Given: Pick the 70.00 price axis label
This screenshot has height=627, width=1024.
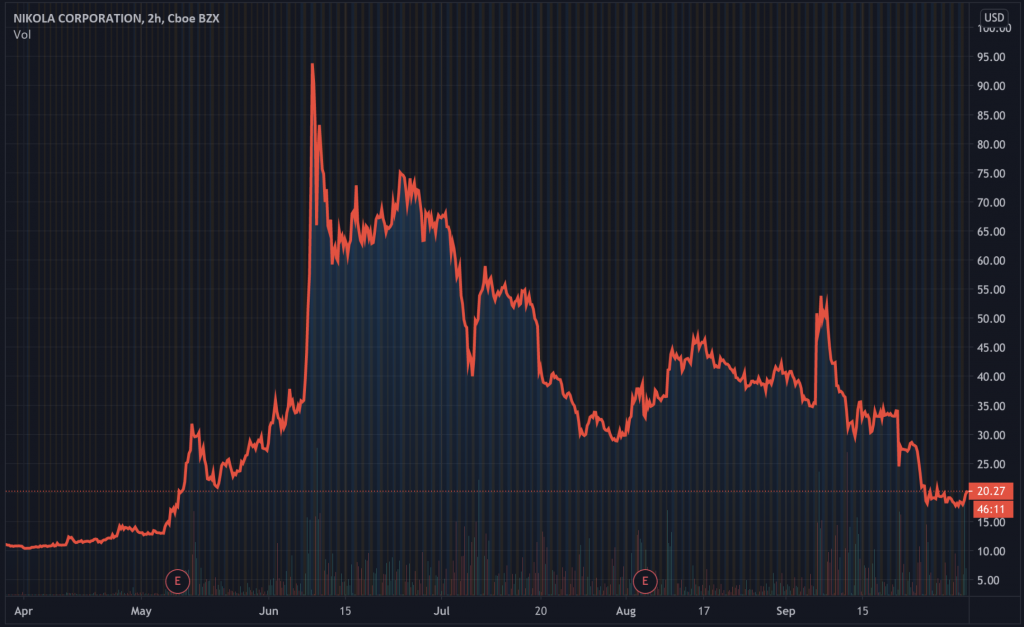Looking at the screenshot, I should click(x=991, y=202).
